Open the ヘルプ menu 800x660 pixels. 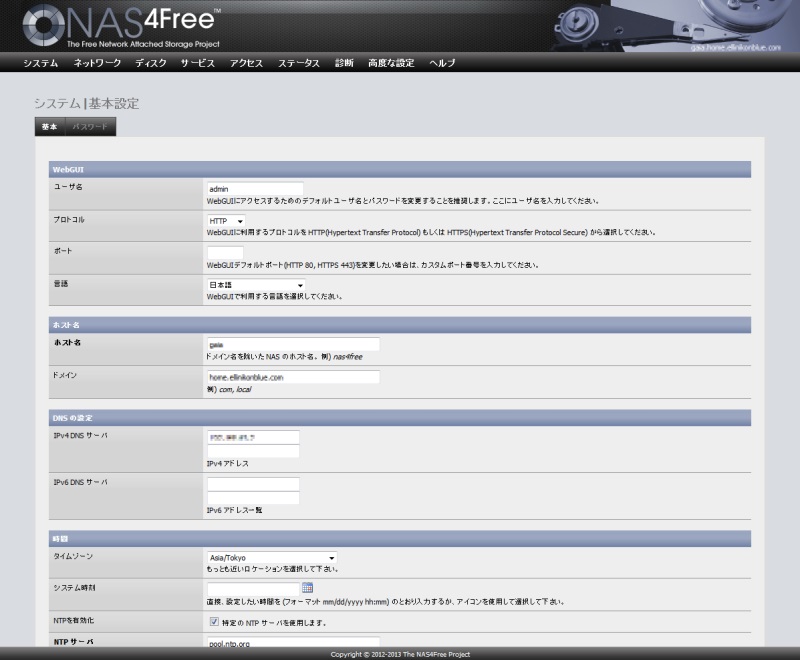[442, 63]
